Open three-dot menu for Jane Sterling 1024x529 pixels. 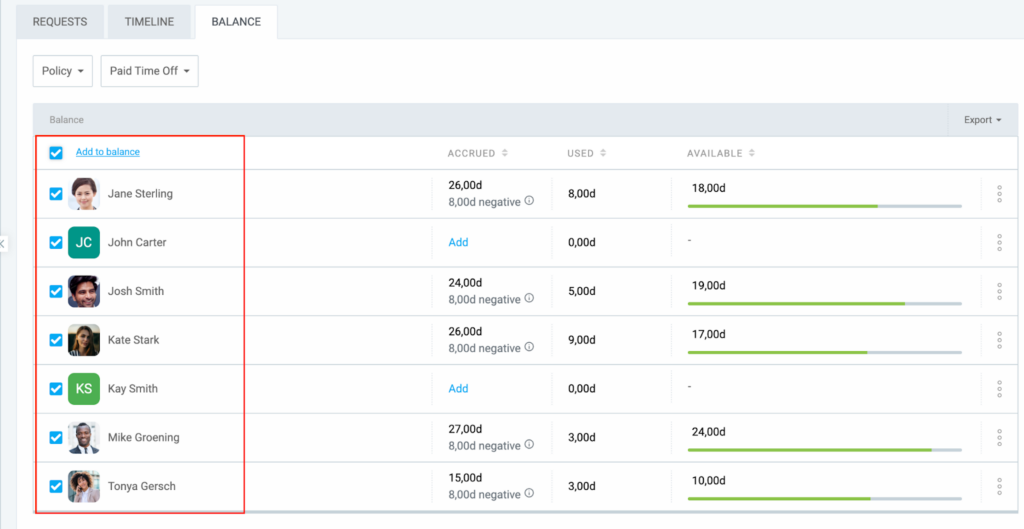tap(999, 194)
